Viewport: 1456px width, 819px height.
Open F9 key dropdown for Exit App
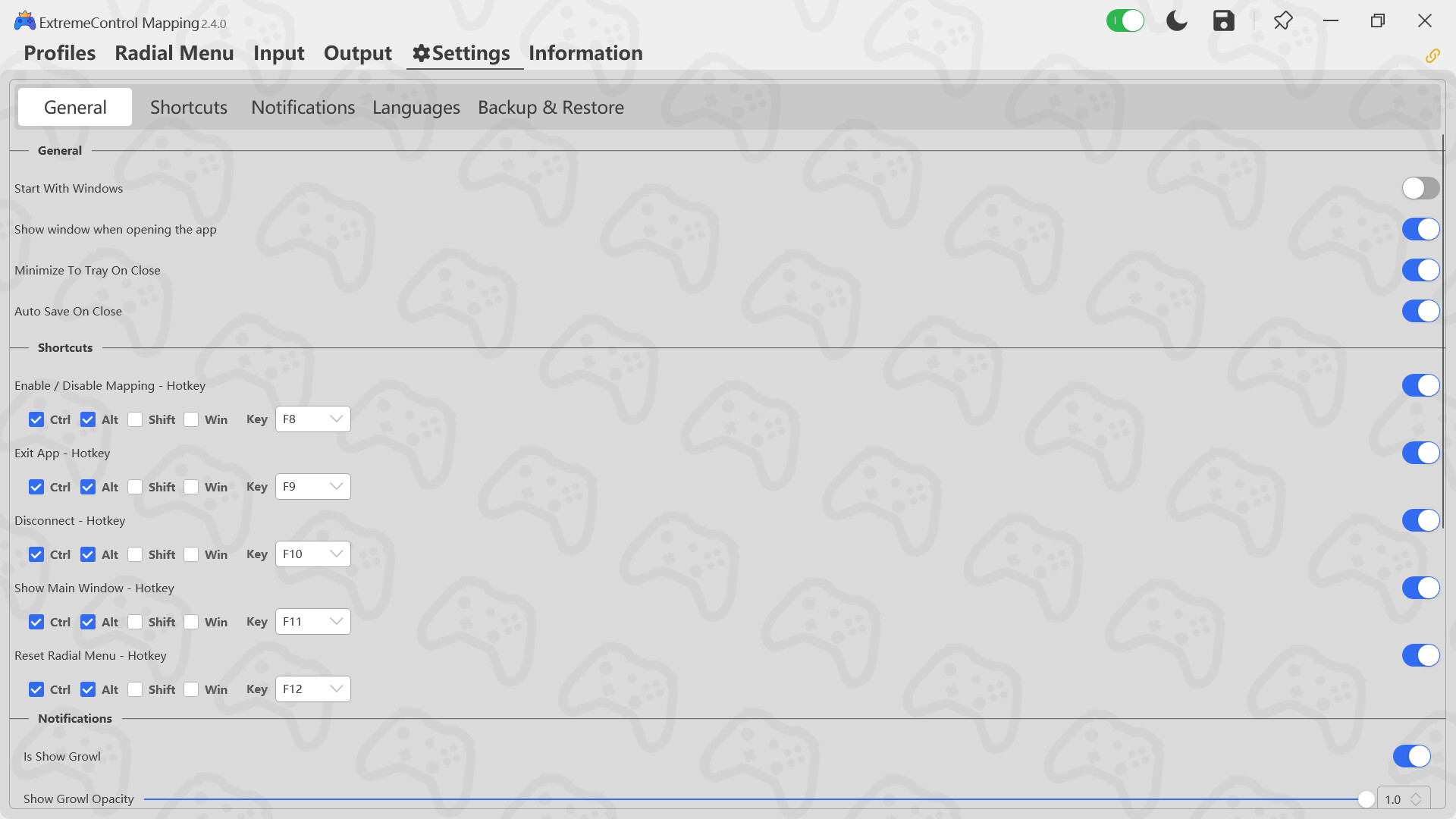312,487
